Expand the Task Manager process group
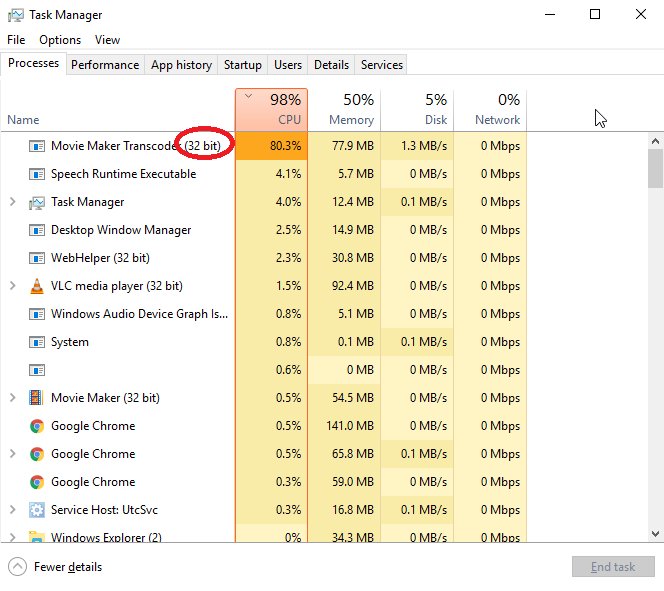This screenshot has height=591, width=664. tap(13, 202)
